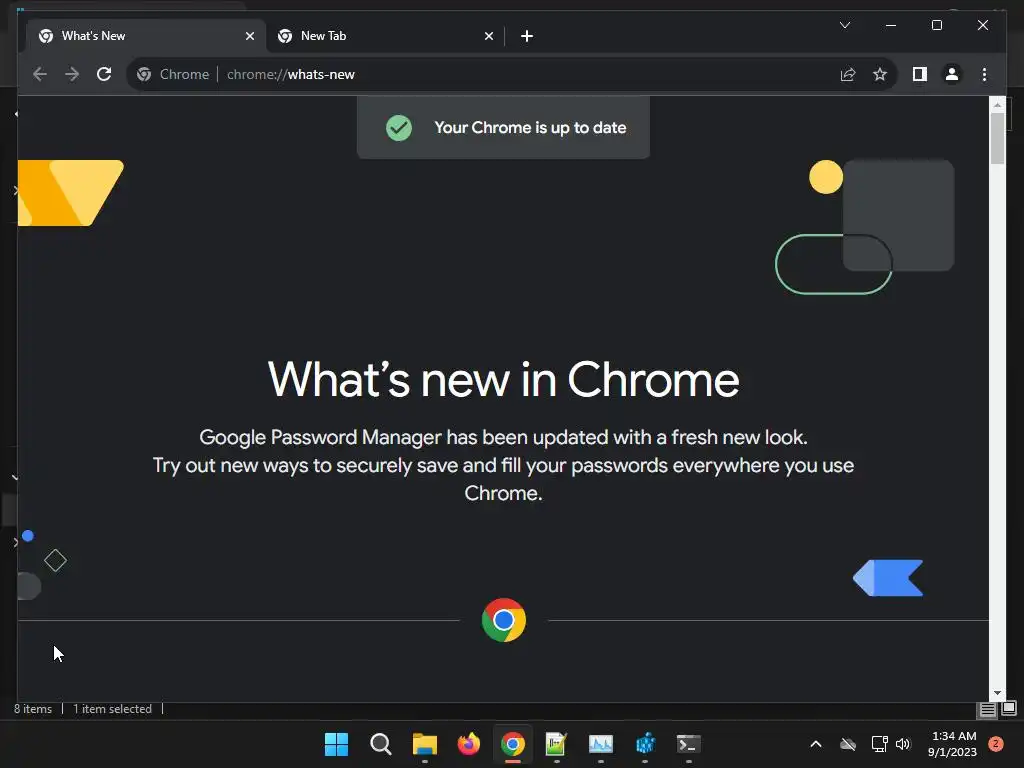Share this page via the share icon
The image size is (1024, 768).
point(848,74)
